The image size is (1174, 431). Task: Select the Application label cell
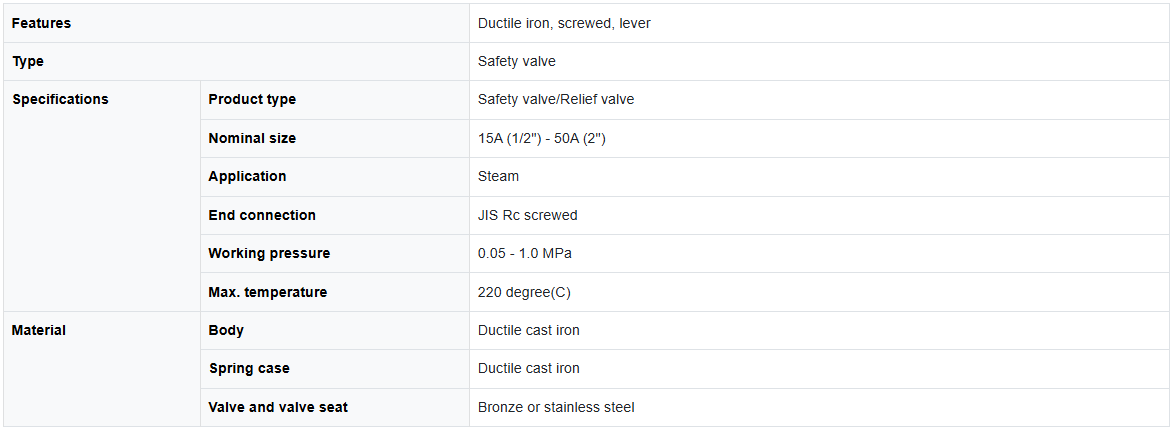pos(247,176)
